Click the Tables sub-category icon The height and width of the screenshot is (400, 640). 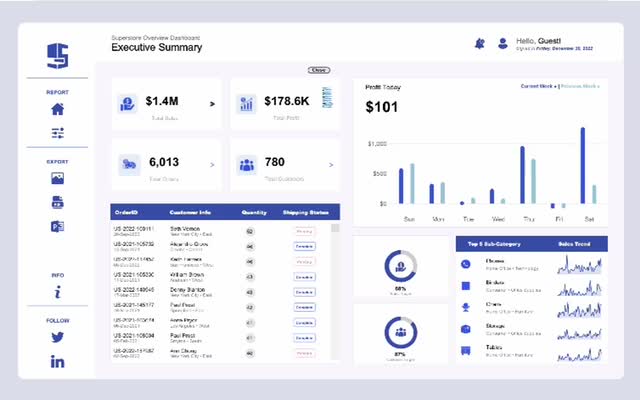[x=466, y=351]
